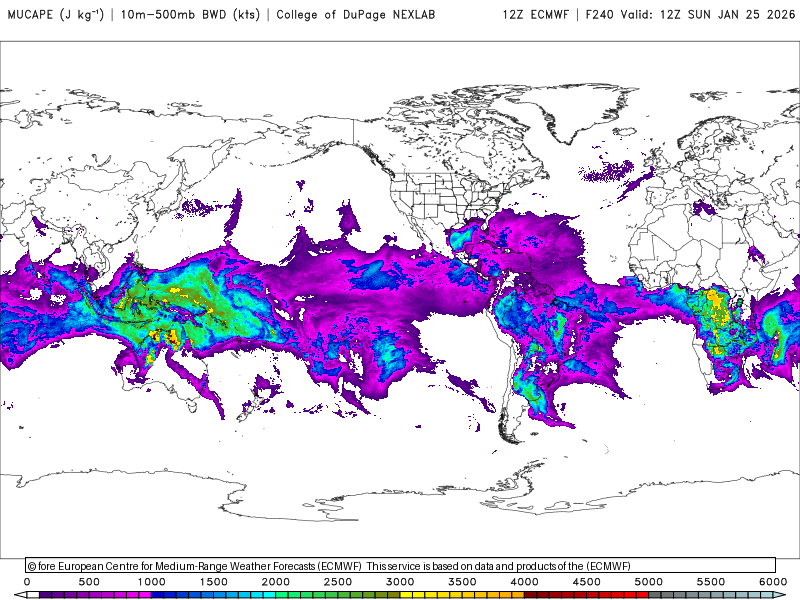800x600 pixels.
Task: Click the 1500 label on the color scale
Action: (213, 582)
